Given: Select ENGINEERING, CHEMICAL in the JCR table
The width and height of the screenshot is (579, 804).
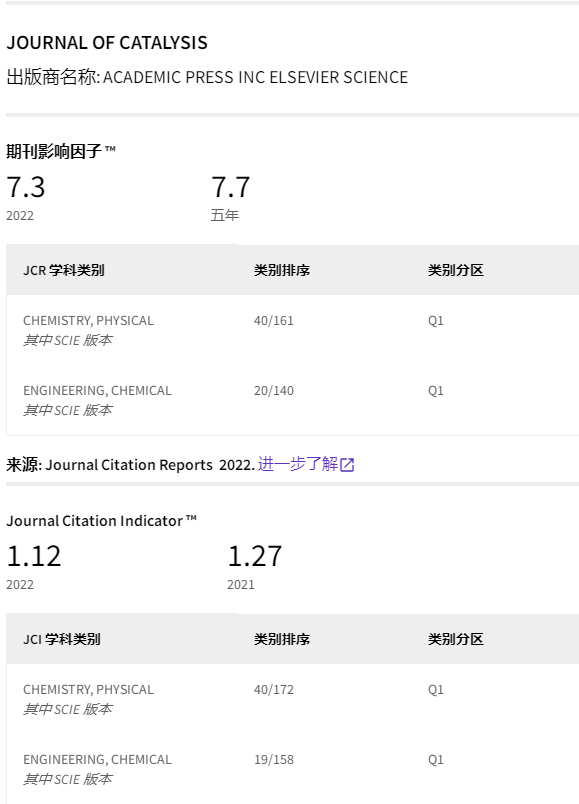Looking at the screenshot, I should click(x=97, y=391).
